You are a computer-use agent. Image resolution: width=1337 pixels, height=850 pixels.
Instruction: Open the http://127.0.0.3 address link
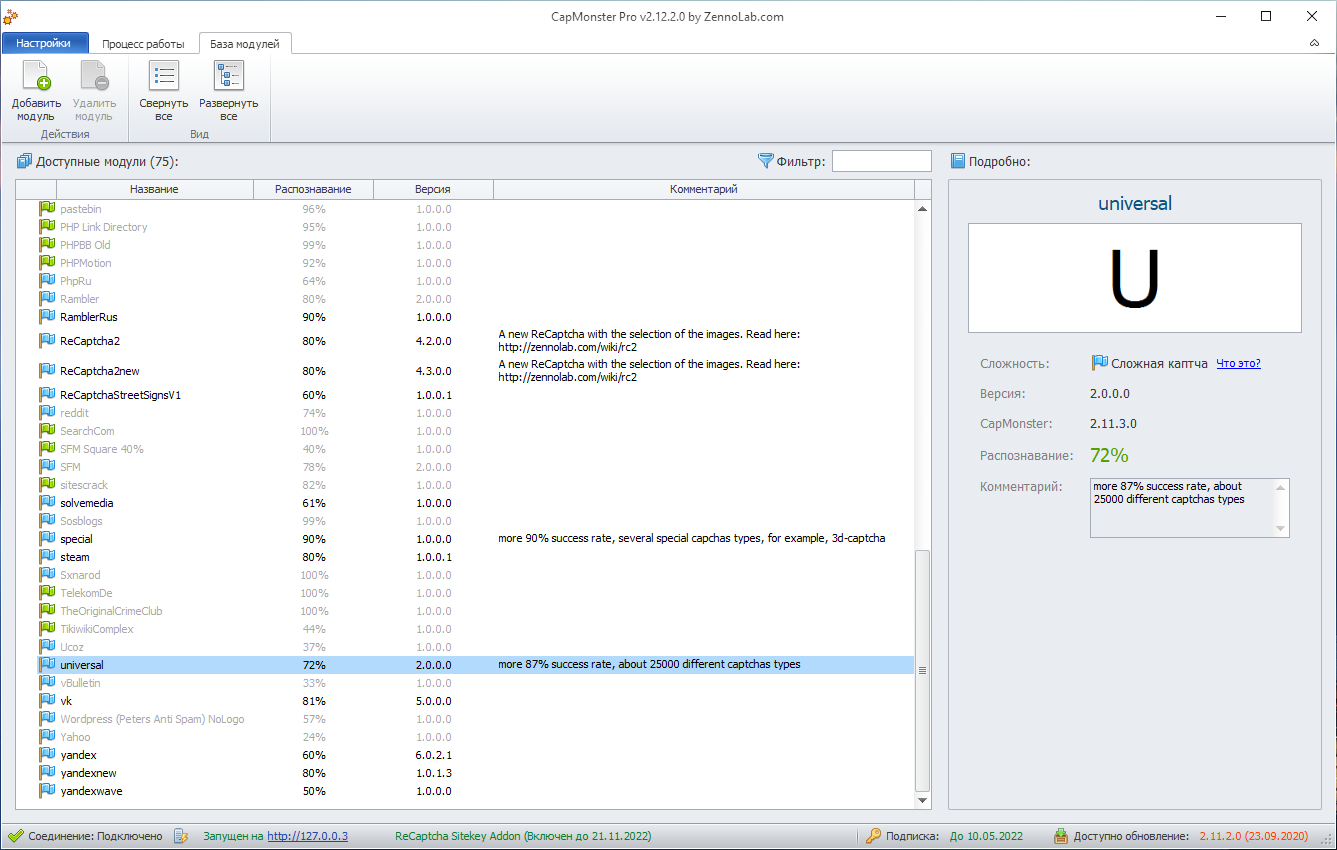(307, 836)
